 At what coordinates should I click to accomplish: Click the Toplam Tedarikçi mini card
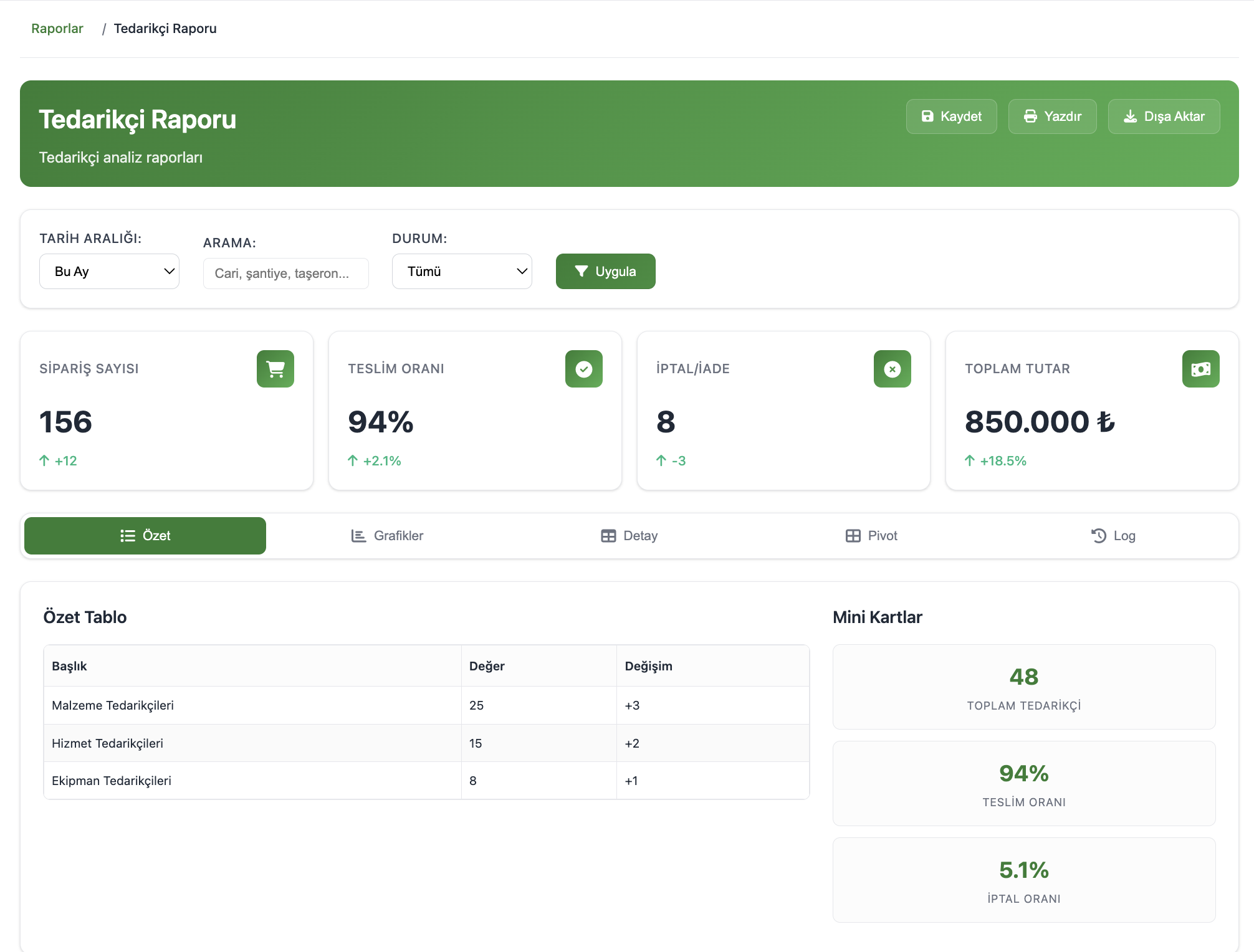pos(1023,687)
